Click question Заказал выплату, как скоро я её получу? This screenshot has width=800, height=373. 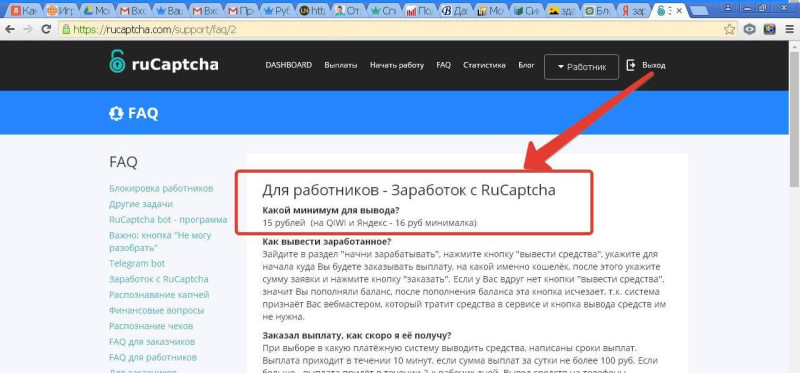click(357, 335)
